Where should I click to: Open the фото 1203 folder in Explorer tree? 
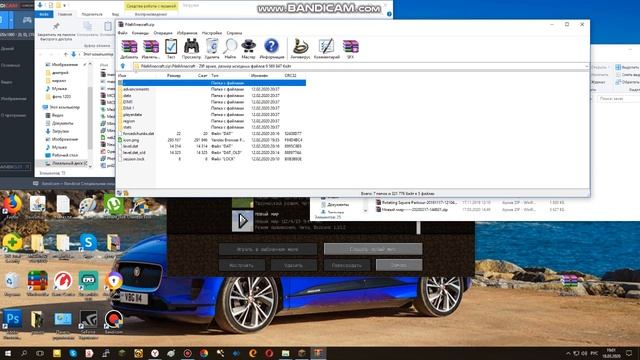[61, 96]
